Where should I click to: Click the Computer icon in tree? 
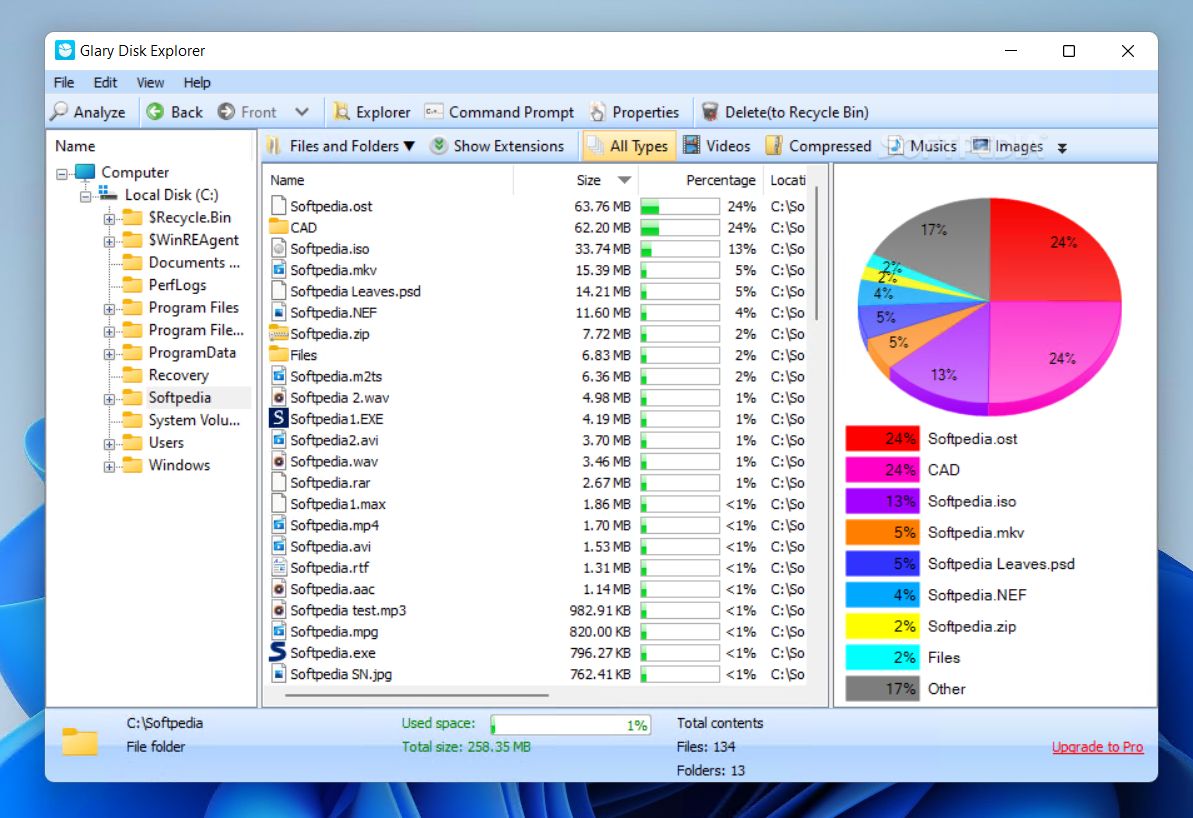pyautogui.click(x=85, y=172)
